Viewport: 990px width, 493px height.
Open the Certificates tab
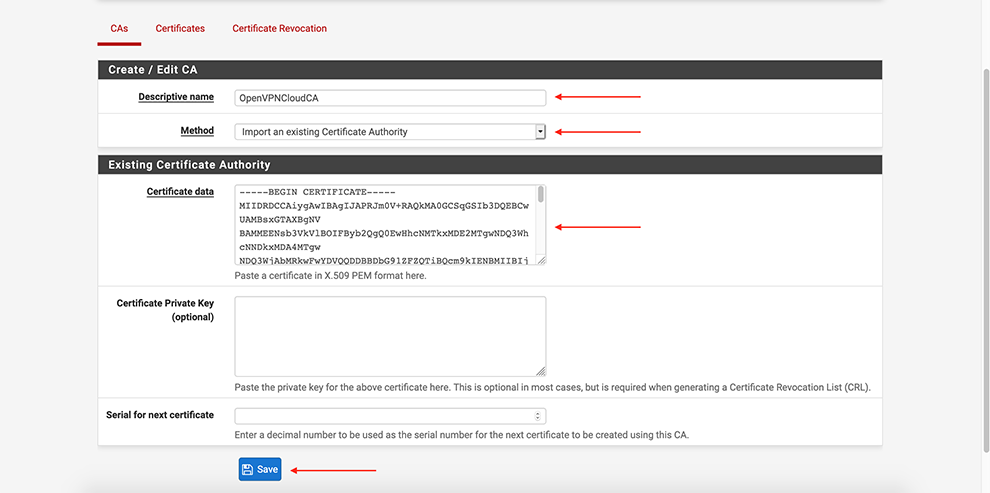pos(180,29)
